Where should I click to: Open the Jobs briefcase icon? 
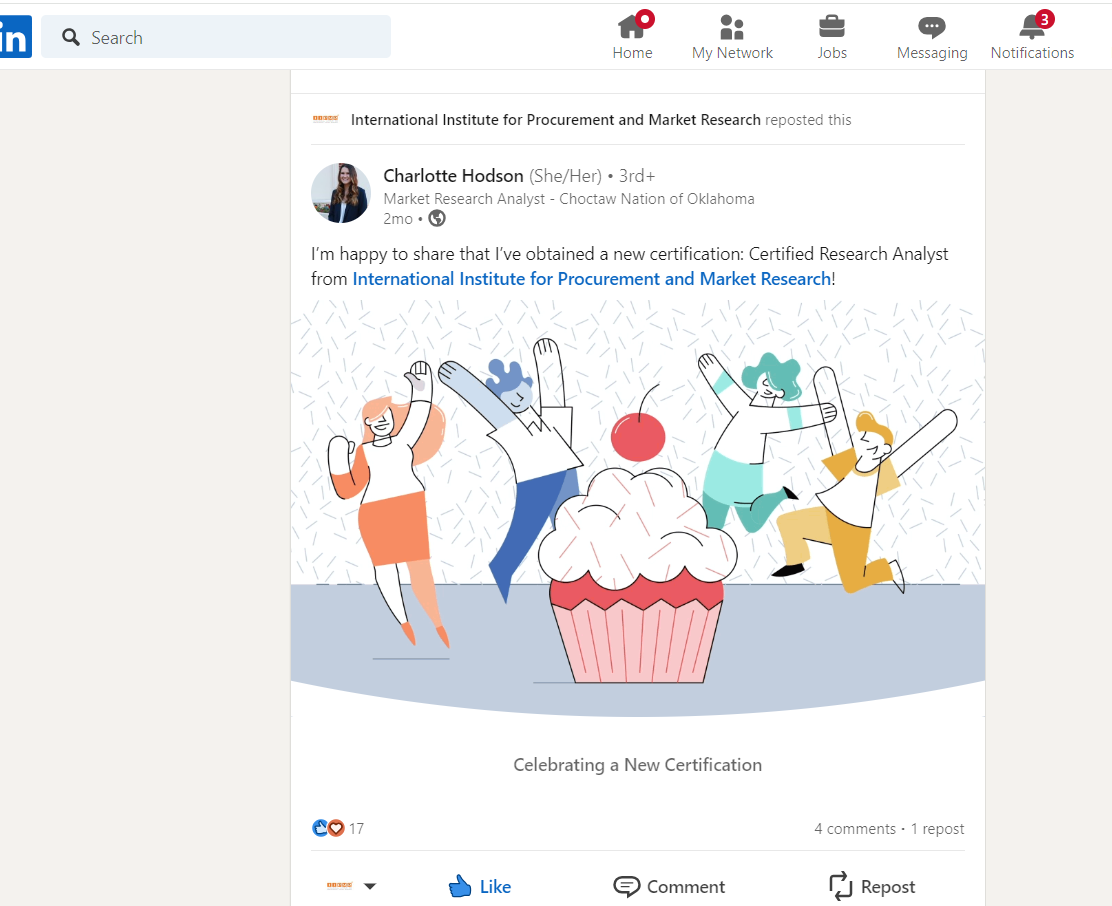coord(832,27)
